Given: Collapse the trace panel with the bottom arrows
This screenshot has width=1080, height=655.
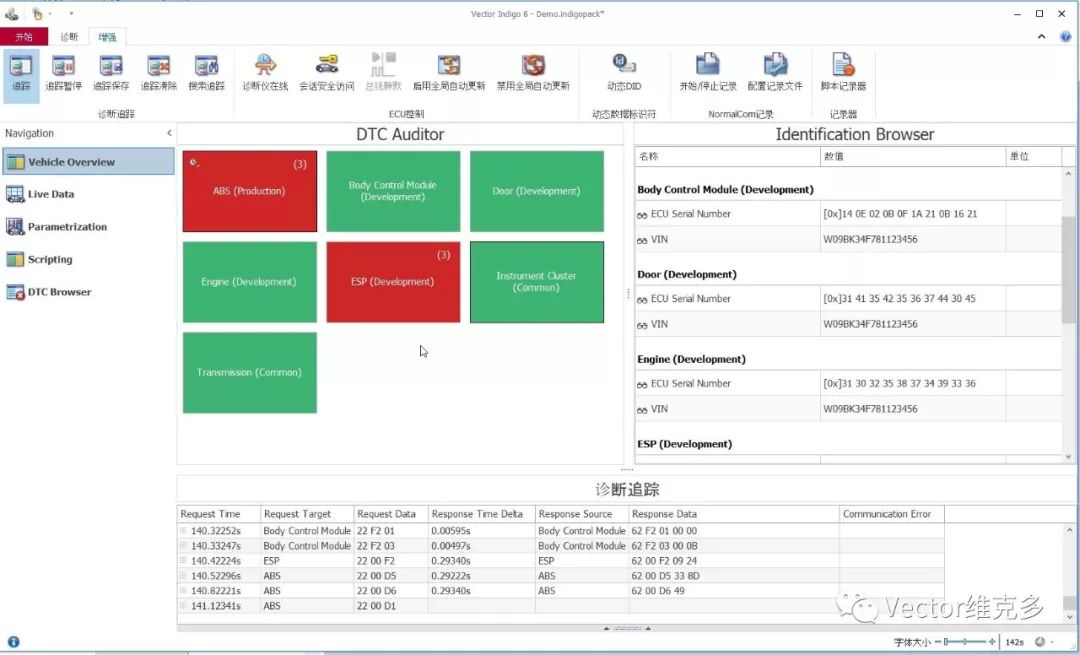Looking at the screenshot, I should (627, 628).
